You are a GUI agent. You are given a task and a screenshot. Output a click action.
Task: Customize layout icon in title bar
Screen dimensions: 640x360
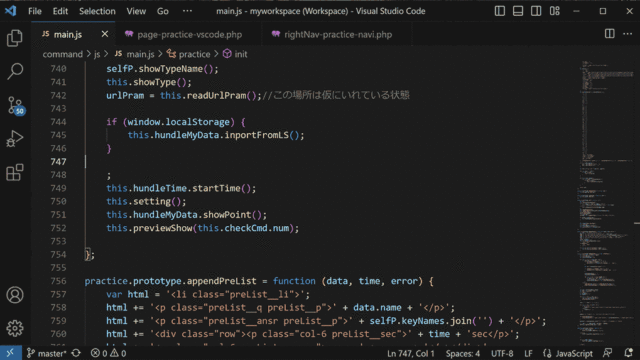tap(554, 11)
